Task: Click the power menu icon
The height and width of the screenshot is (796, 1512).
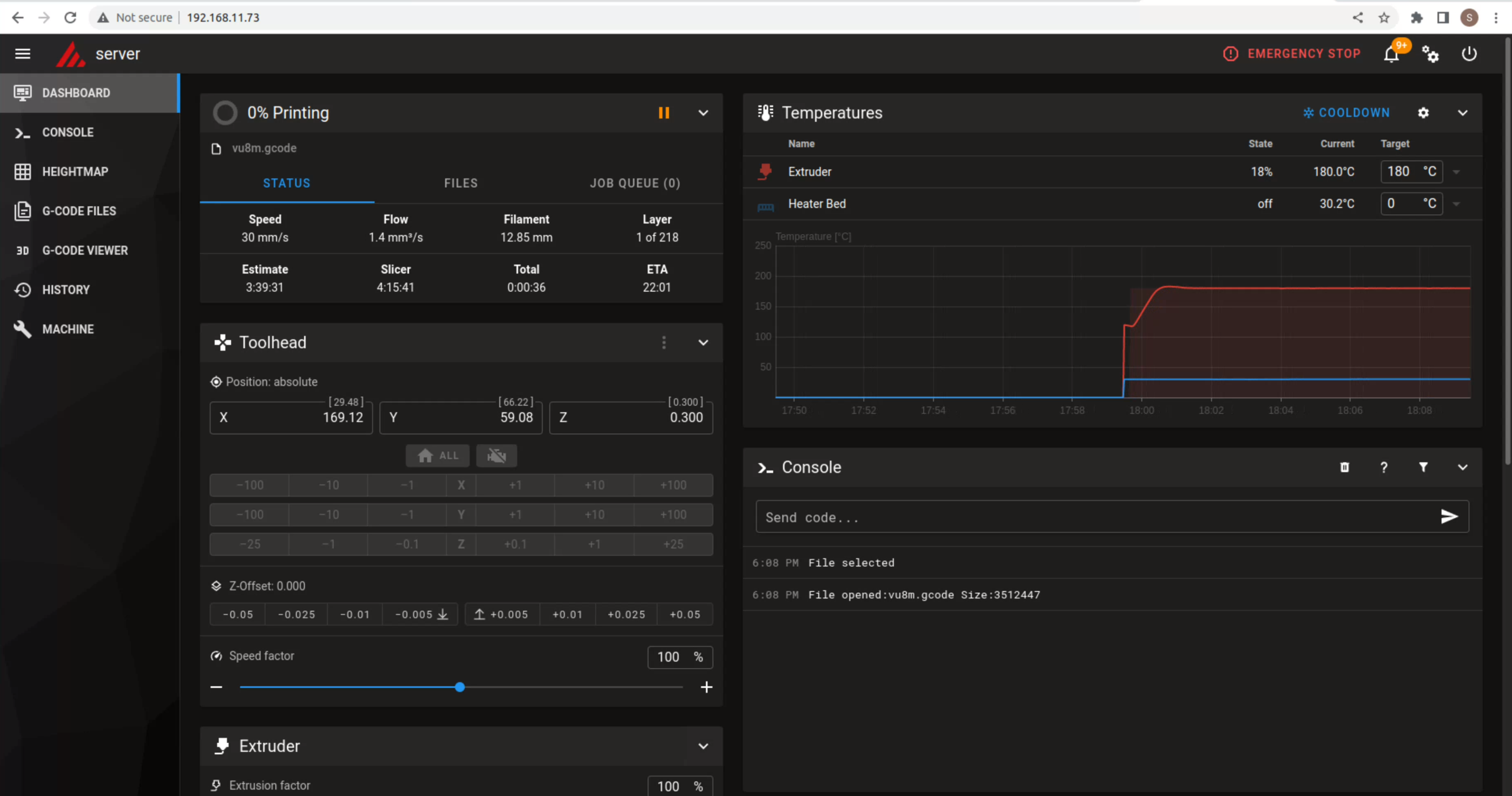Action: click(x=1469, y=54)
